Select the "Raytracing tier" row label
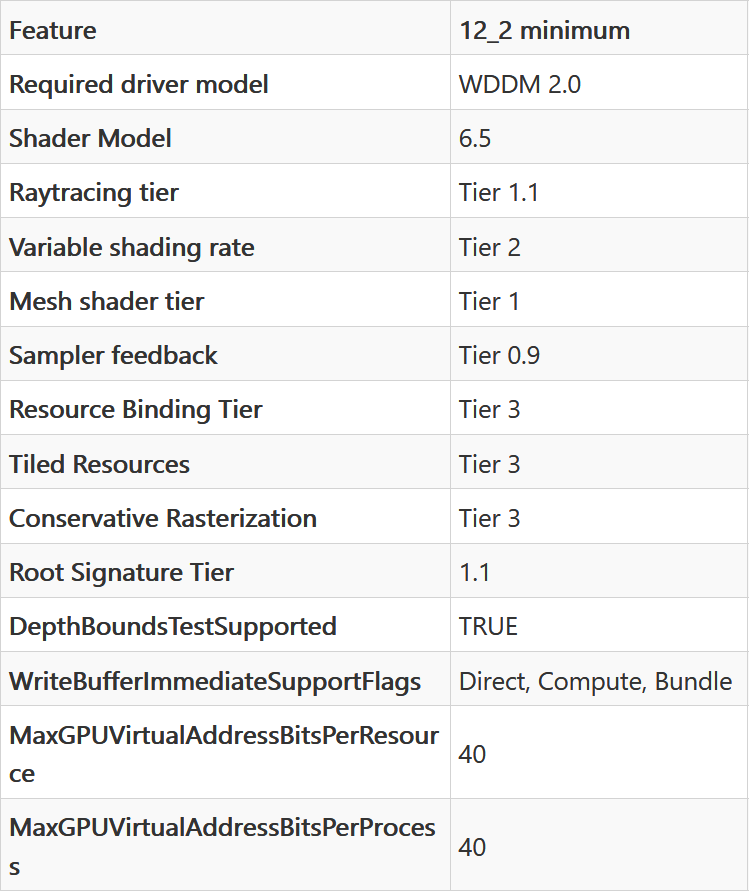Screen dimensions: 749x891 coord(94,192)
